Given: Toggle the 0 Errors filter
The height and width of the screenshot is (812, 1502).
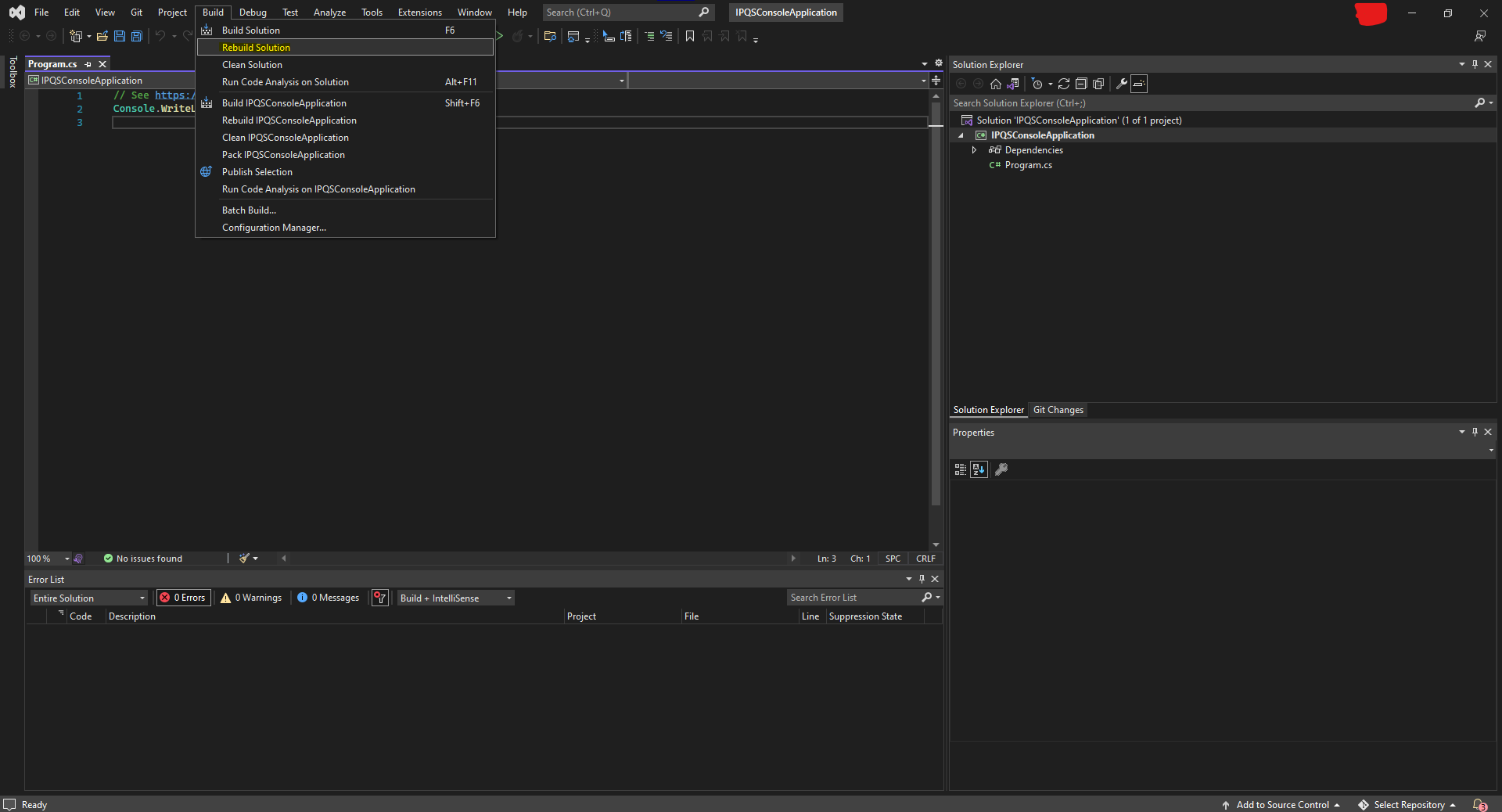Looking at the screenshot, I should click(x=184, y=598).
